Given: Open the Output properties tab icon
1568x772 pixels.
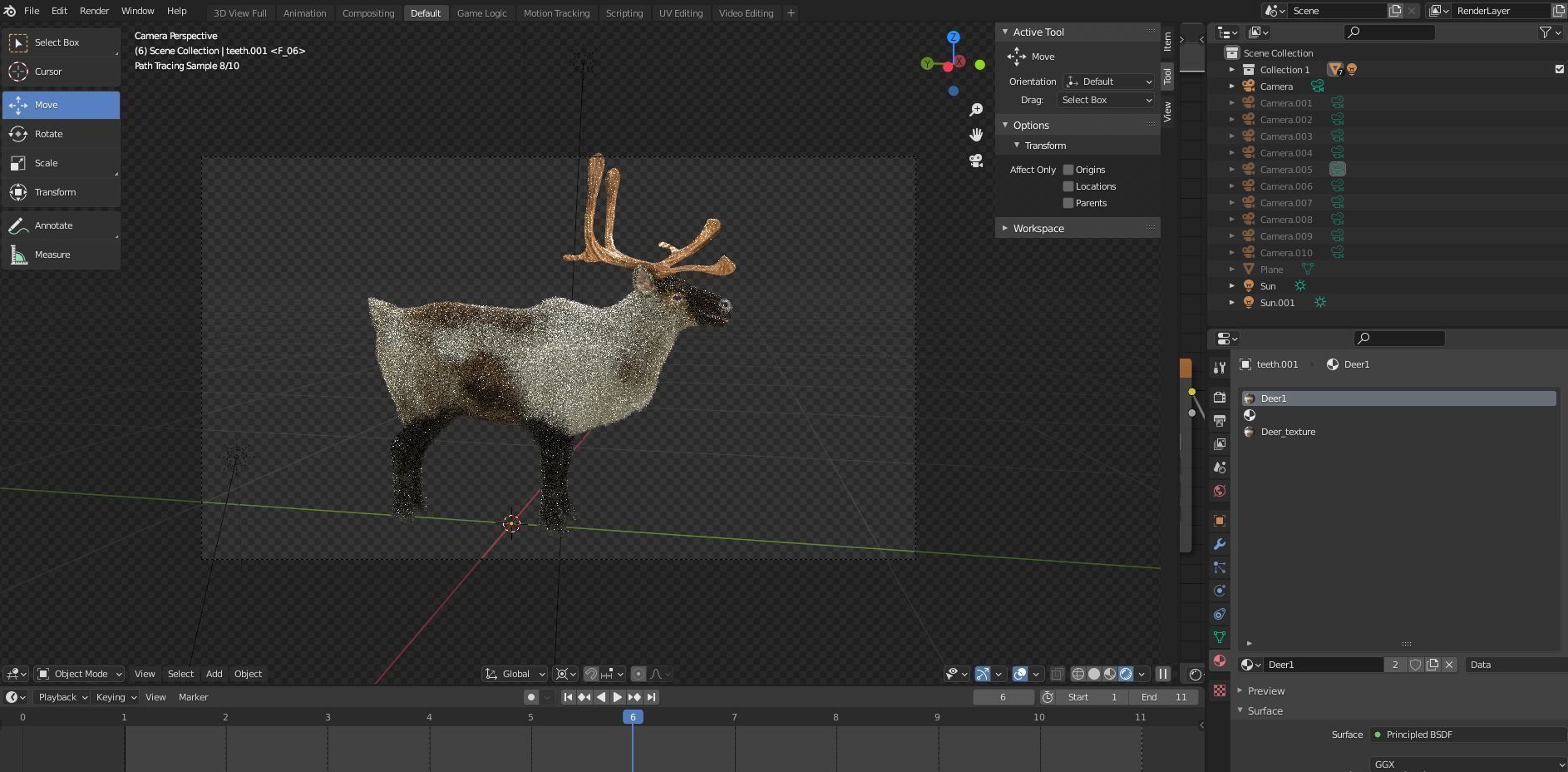Looking at the screenshot, I should click(x=1220, y=421).
